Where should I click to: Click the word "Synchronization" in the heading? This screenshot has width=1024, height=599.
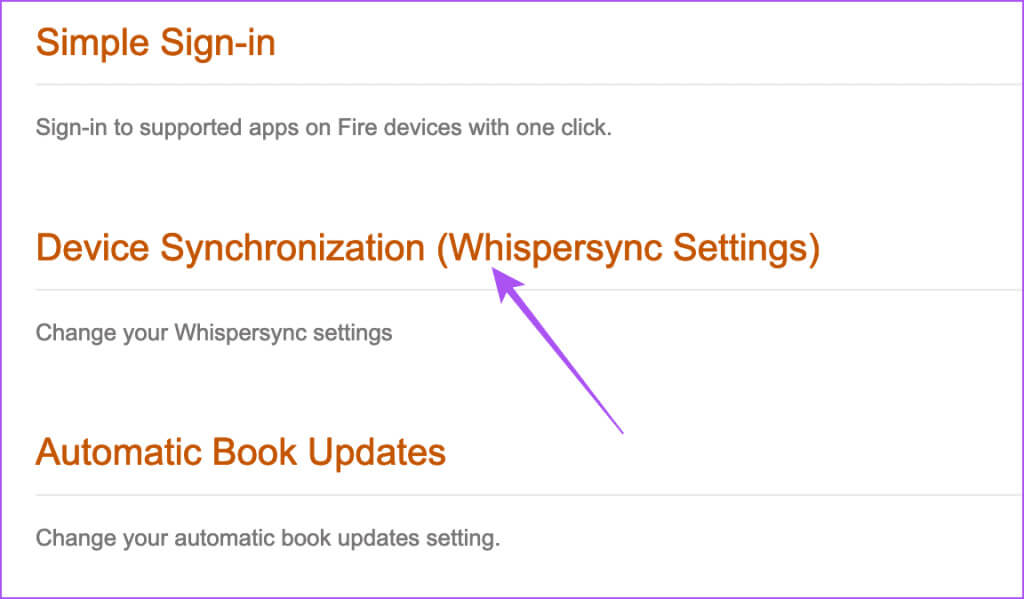[292, 248]
